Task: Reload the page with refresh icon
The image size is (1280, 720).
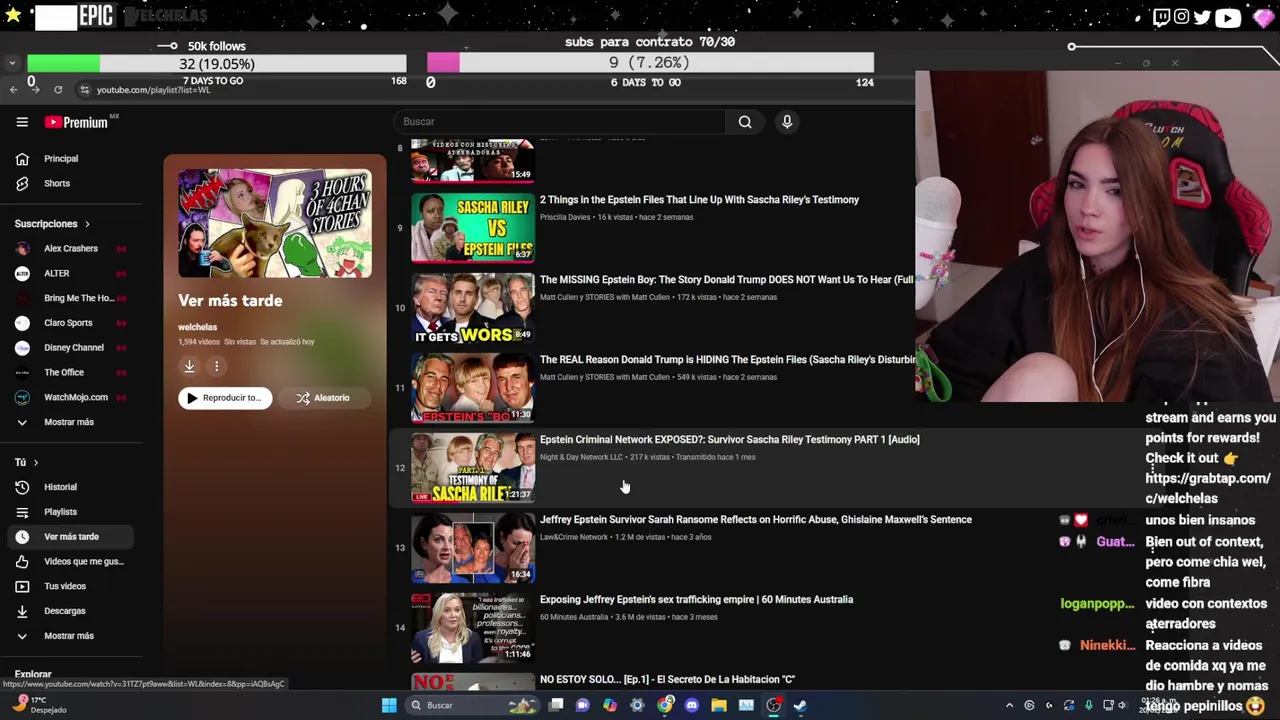Action: tap(58, 90)
